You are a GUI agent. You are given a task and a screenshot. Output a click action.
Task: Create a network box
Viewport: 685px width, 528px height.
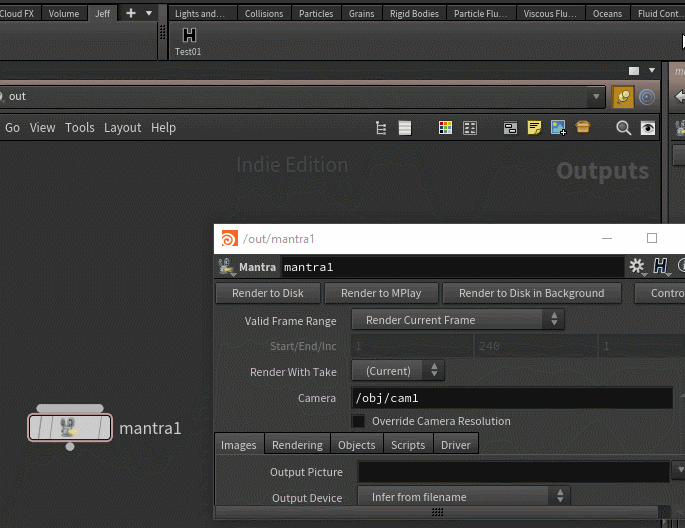(510, 128)
